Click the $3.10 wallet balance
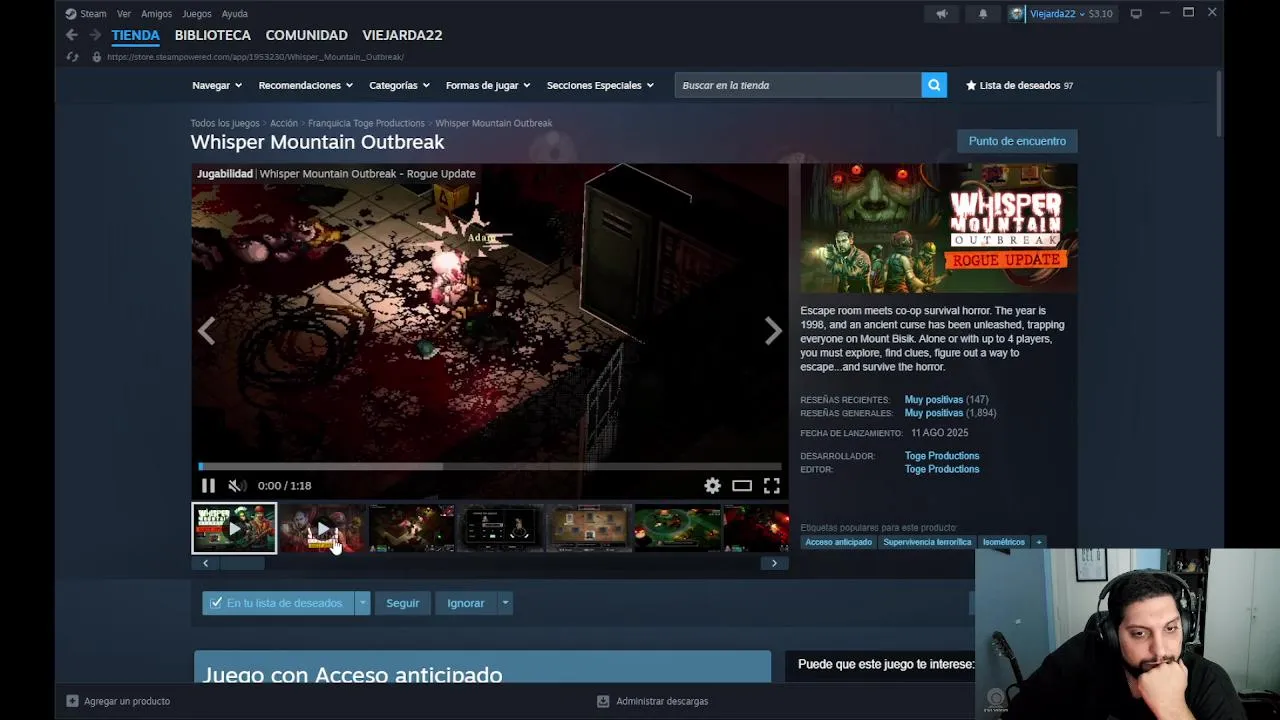Screen dimensions: 1280x720 coord(1100,14)
